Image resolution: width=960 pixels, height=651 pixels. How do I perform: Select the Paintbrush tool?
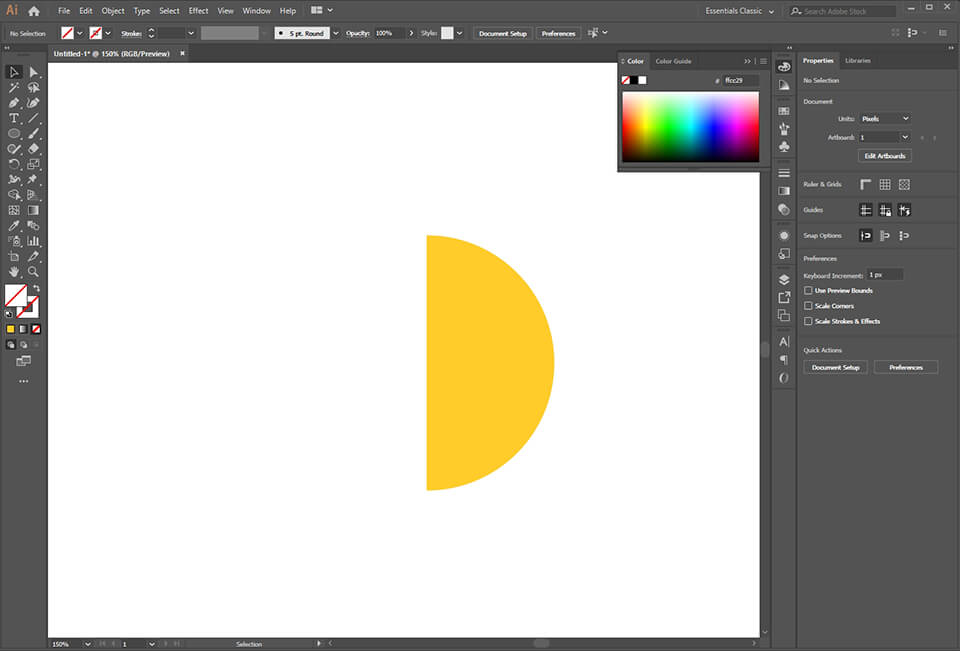(33, 134)
